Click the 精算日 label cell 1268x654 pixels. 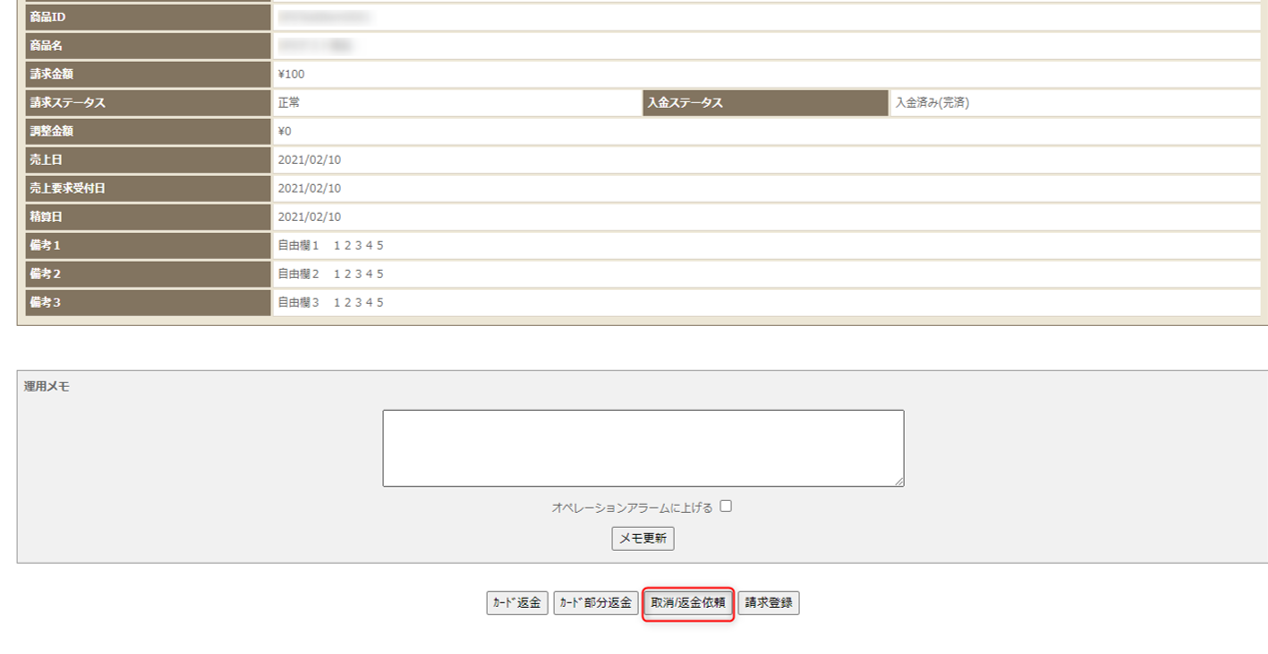144,217
